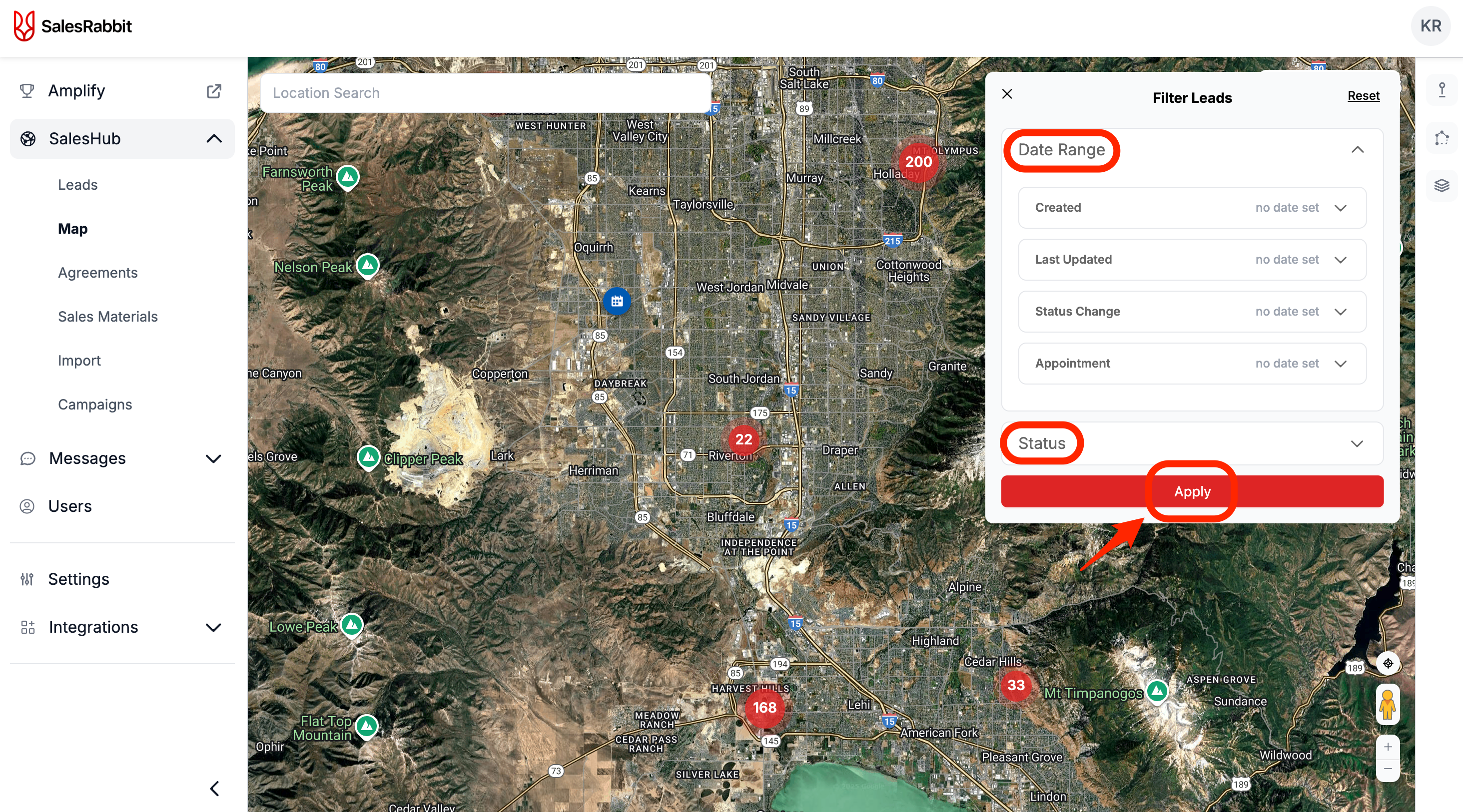Click the map pin tool icon
This screenshot has width=1463, height=812.
coord(1442,90)
